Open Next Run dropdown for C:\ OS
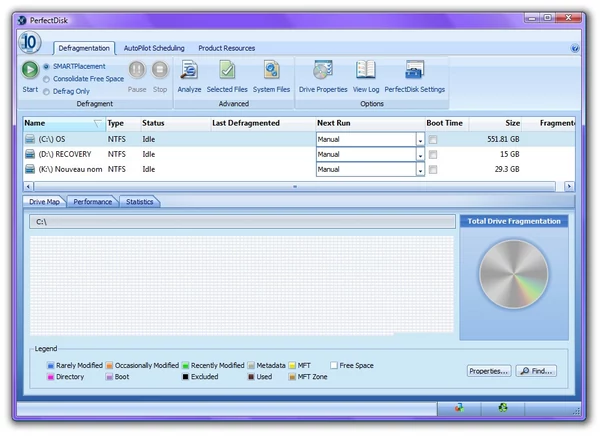Image resolution: width=600 pixels, height=436 pixels. [420, 139]
